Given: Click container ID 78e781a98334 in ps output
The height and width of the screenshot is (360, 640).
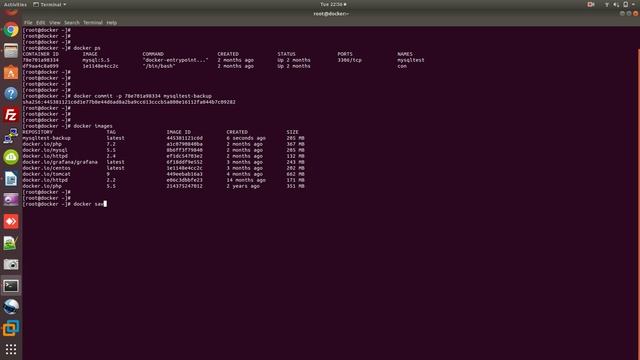Looking at the screenshot, I should 40,60.
